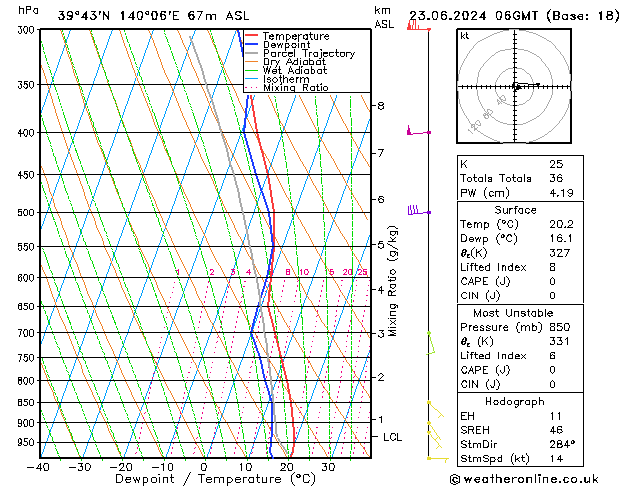This screenshot has height=486, width=629.
Task: Click the surface Temp value '20.2'
Action: pyautogui.click(x=561, y=224)
